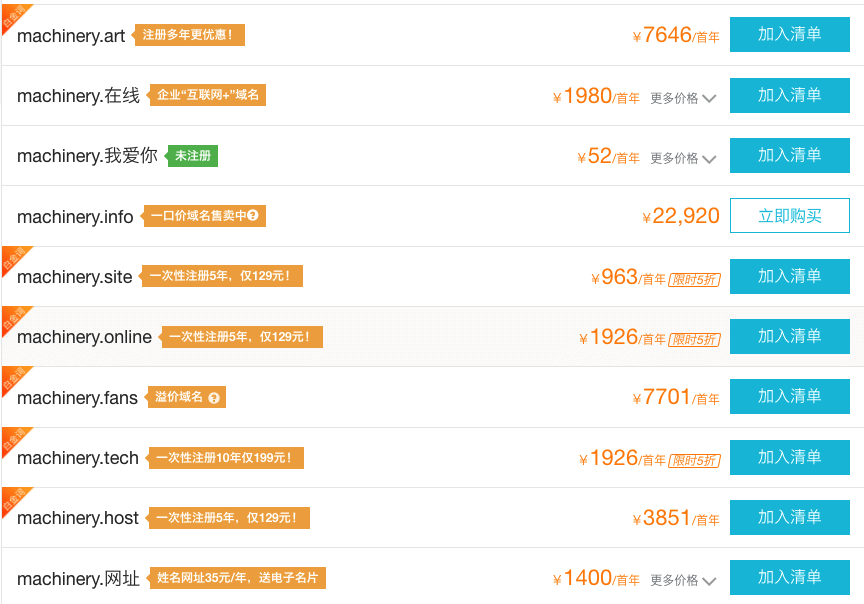Click the corner ribbon on machinery.art row
The width and height of the screenshot is (864, 604).
[x=13, y=17]
